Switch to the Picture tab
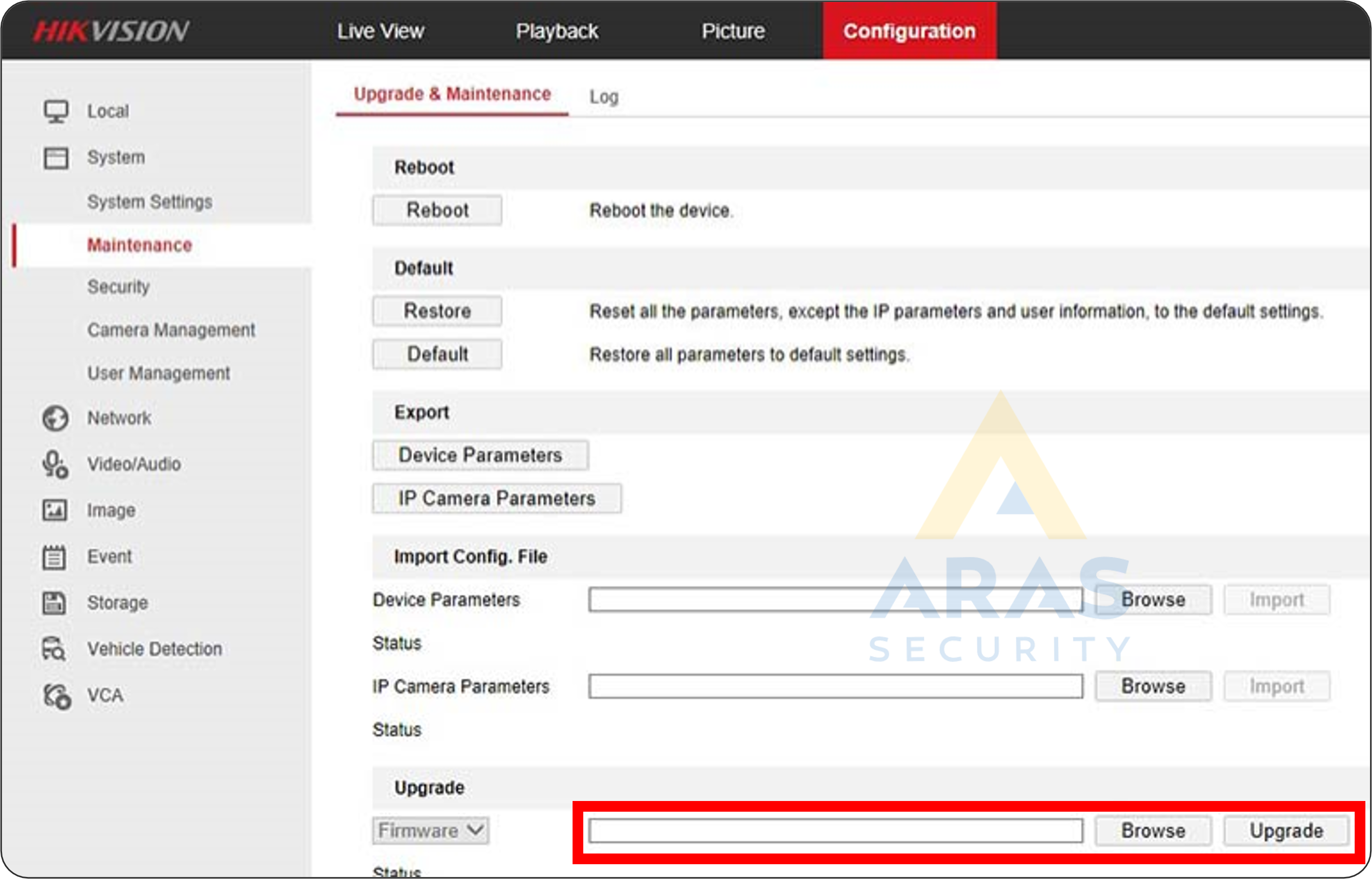The height and width of the screenshot is (879, 1372). (x=733, y=31)
